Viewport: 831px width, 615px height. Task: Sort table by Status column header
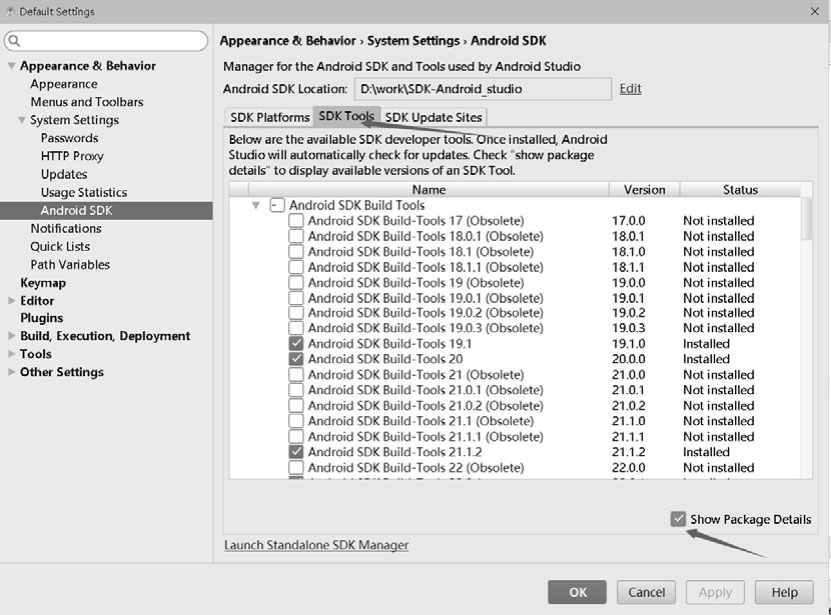[740, 189]
